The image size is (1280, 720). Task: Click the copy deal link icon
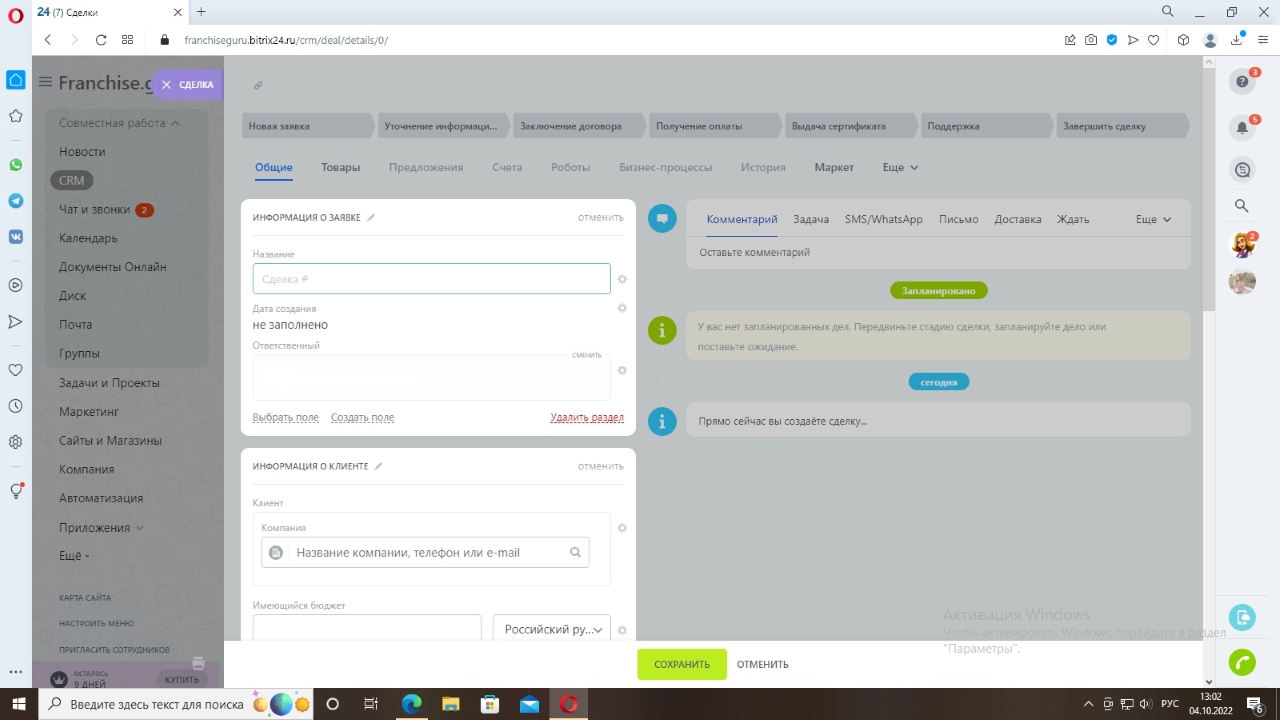[258, 86]
